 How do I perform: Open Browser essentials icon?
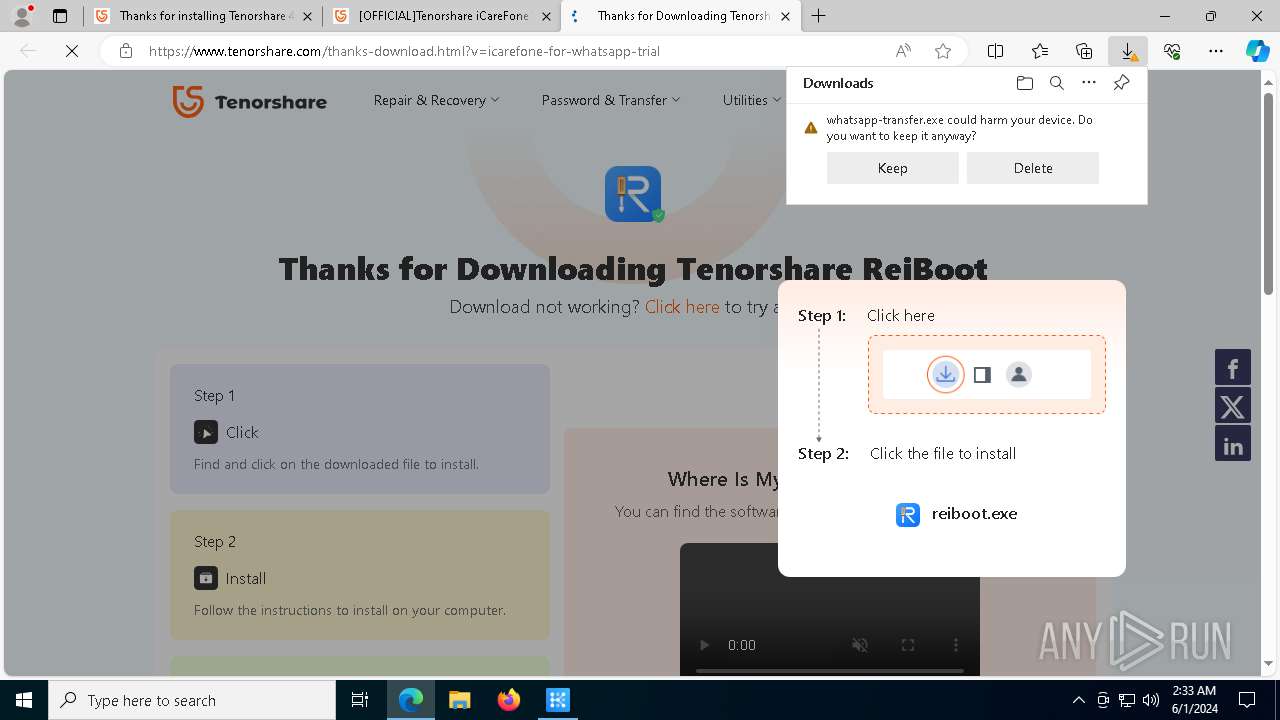click(1172, 51)
